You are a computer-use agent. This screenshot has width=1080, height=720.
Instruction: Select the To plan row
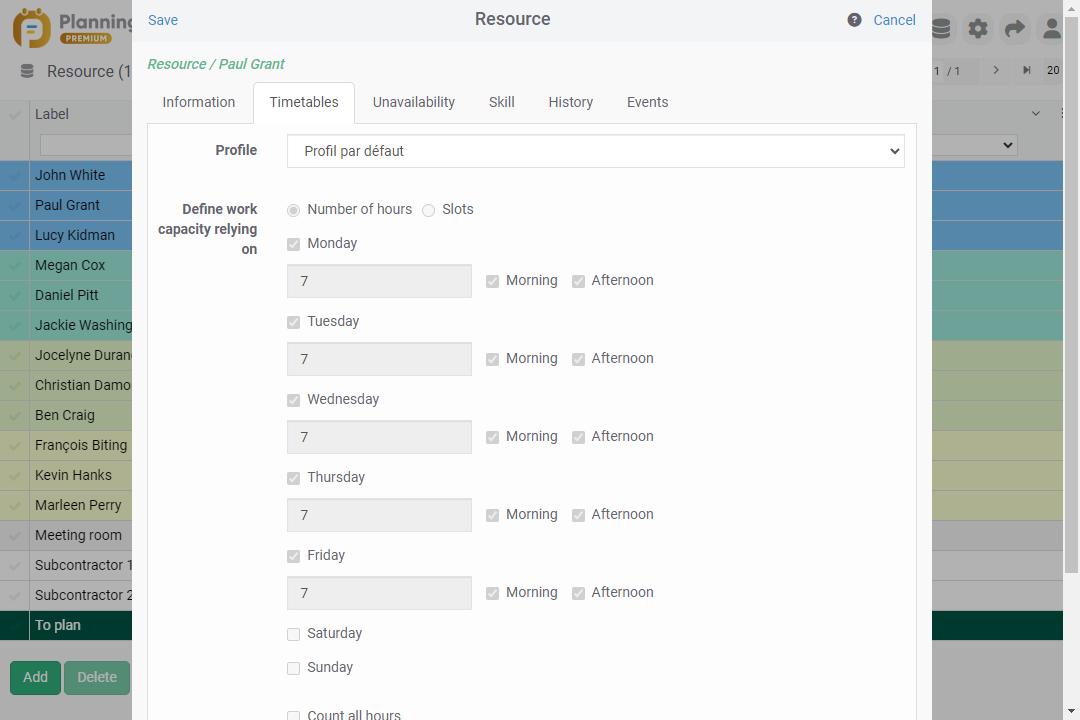coord(66,626)
